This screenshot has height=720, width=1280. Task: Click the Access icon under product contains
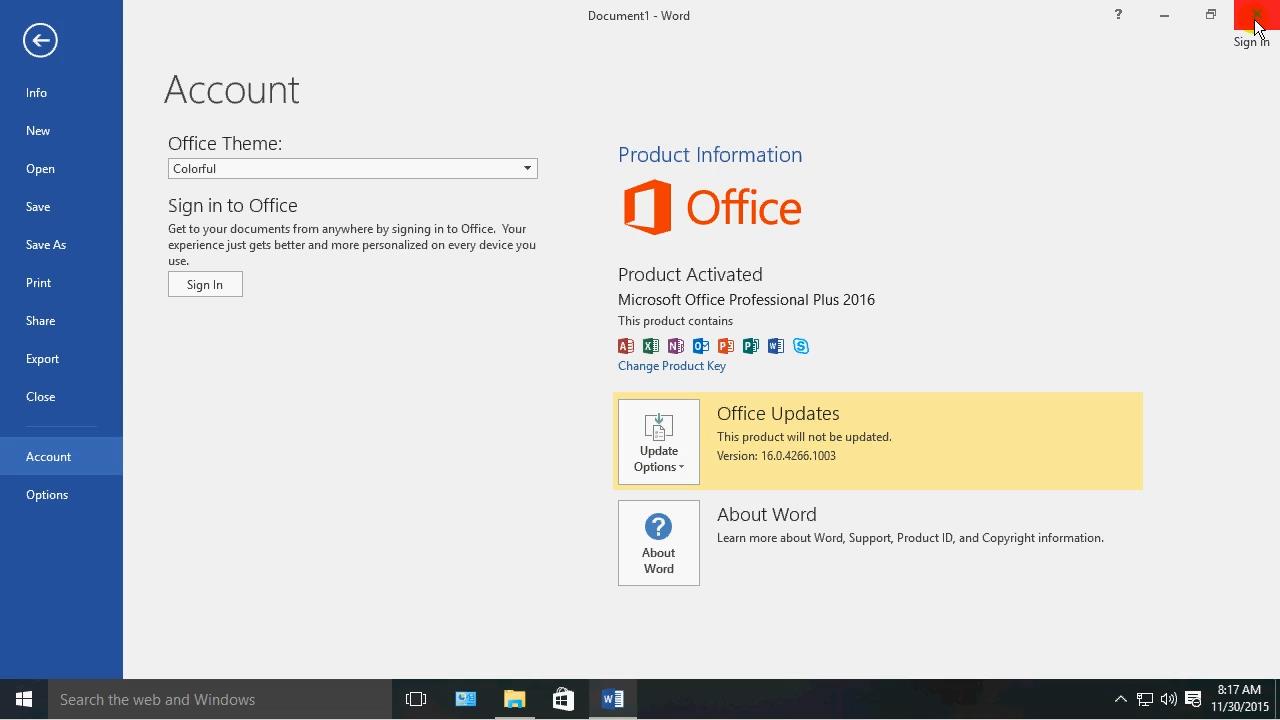coord(625,345)
